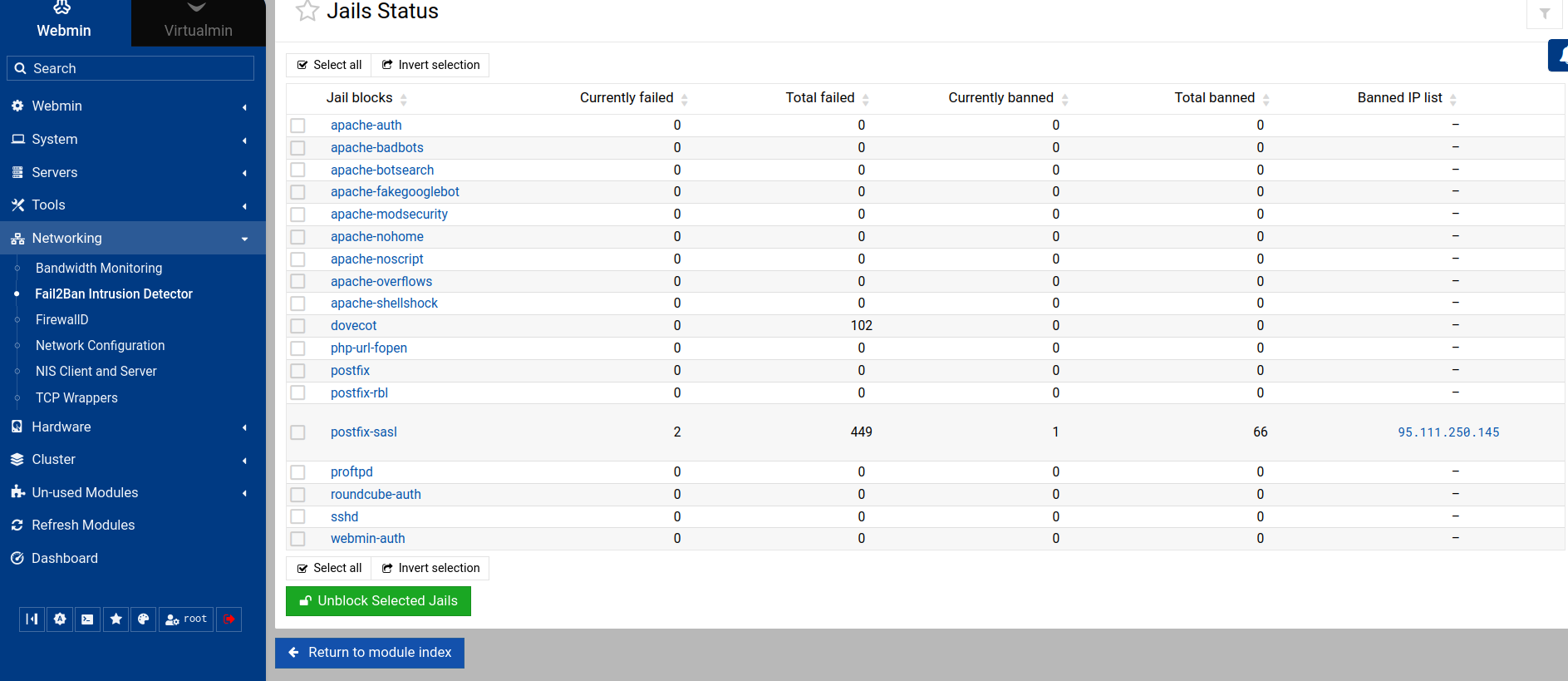
Task: Open theme configuration palette icon
Action: coord(143,619)
